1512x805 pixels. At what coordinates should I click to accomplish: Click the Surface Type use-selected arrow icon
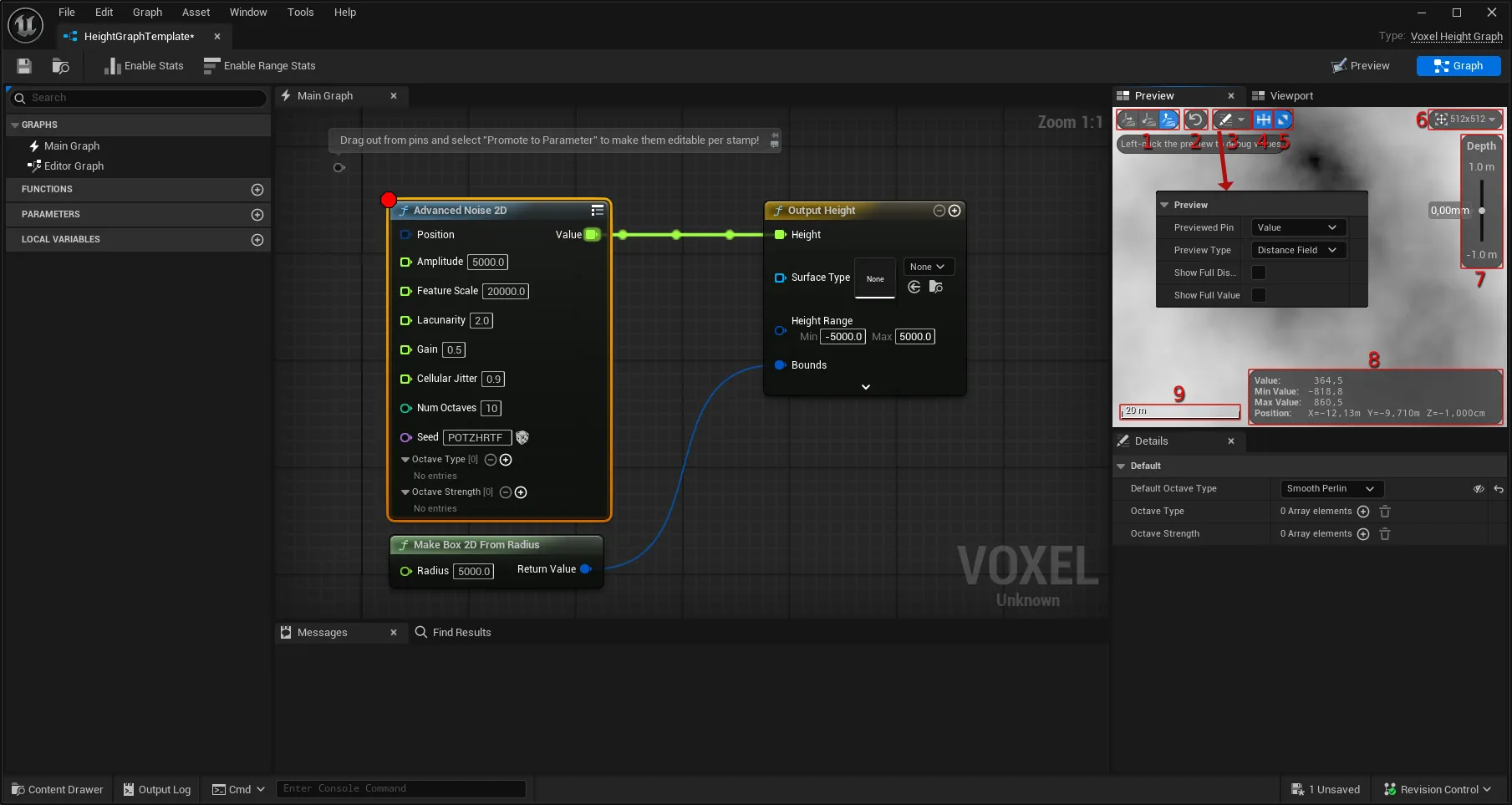point(914,288)
